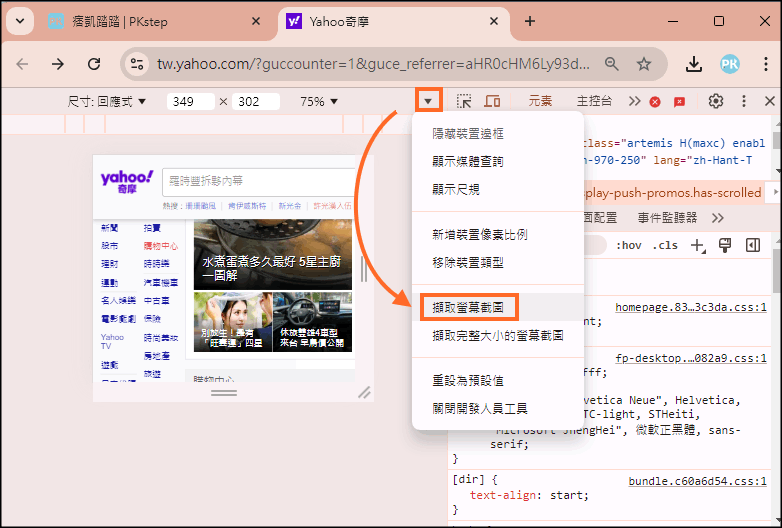
Task: Close the Yahoo奇摩 browser tab
Action: tap(494, 21)
